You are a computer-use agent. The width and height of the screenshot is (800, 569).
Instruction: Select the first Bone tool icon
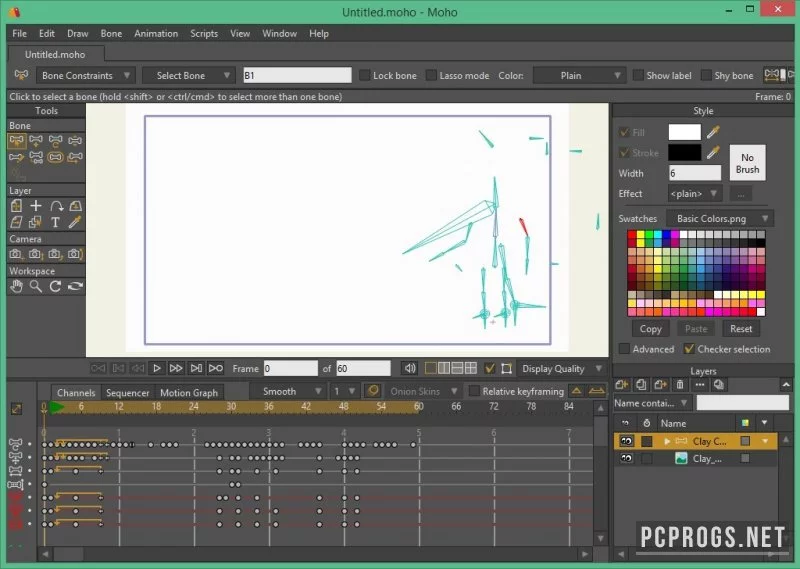point(16,141)
